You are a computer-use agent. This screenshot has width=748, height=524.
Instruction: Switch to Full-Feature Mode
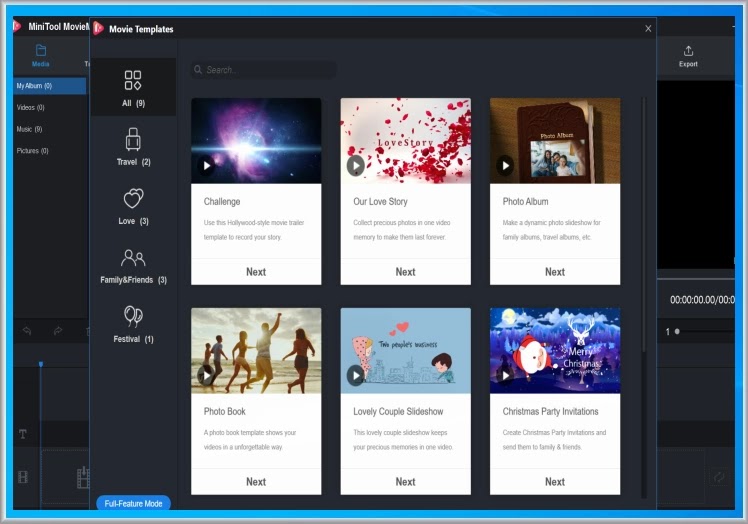click(x=133, y=503)
